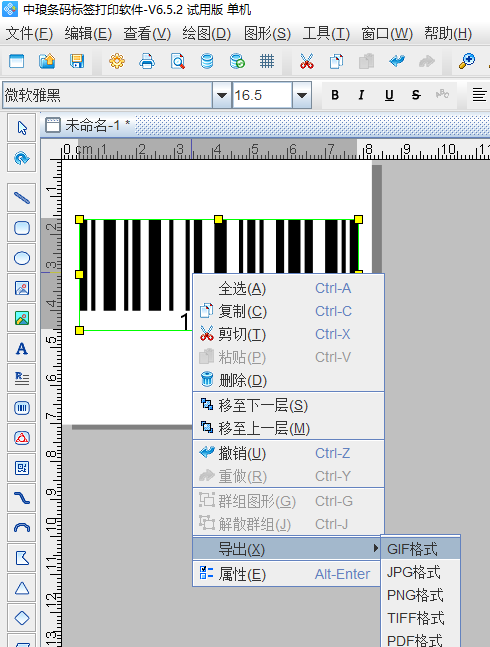The height and width of the screenshot is (647, 490).
Task: Toggle strikethrough text formatting
Action: click(416, 95)
